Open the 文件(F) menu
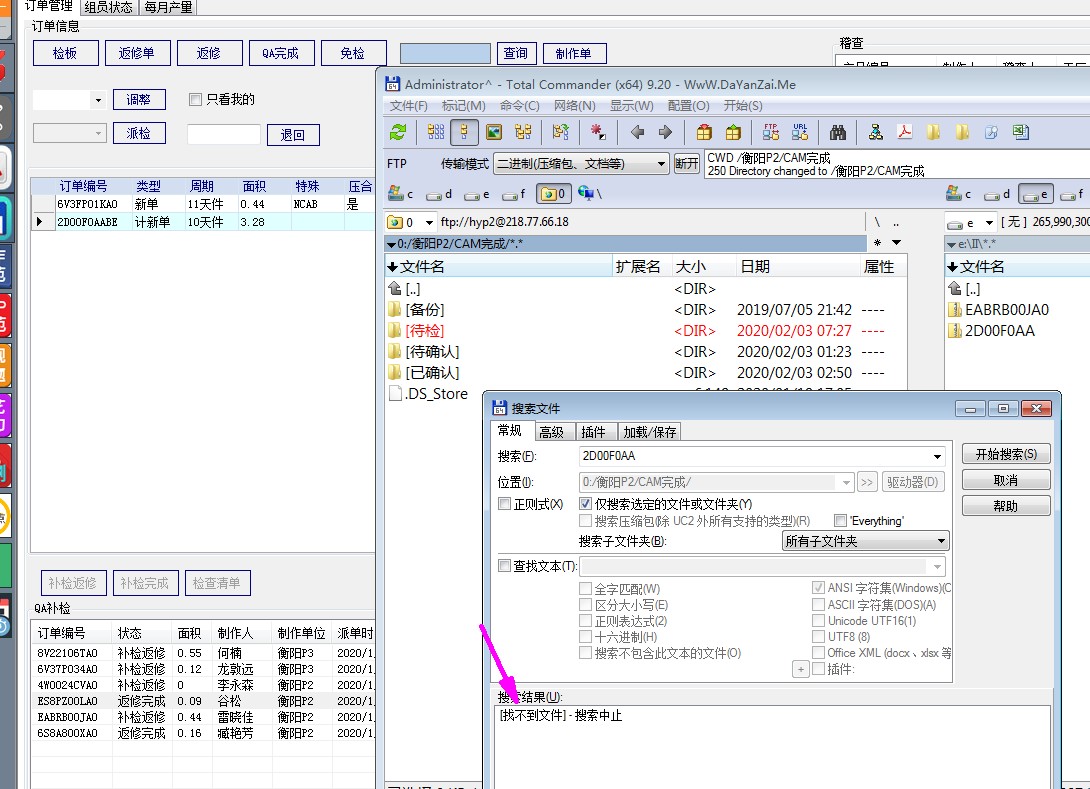Viewport: 1090px width, 789px height. point(409,106)
